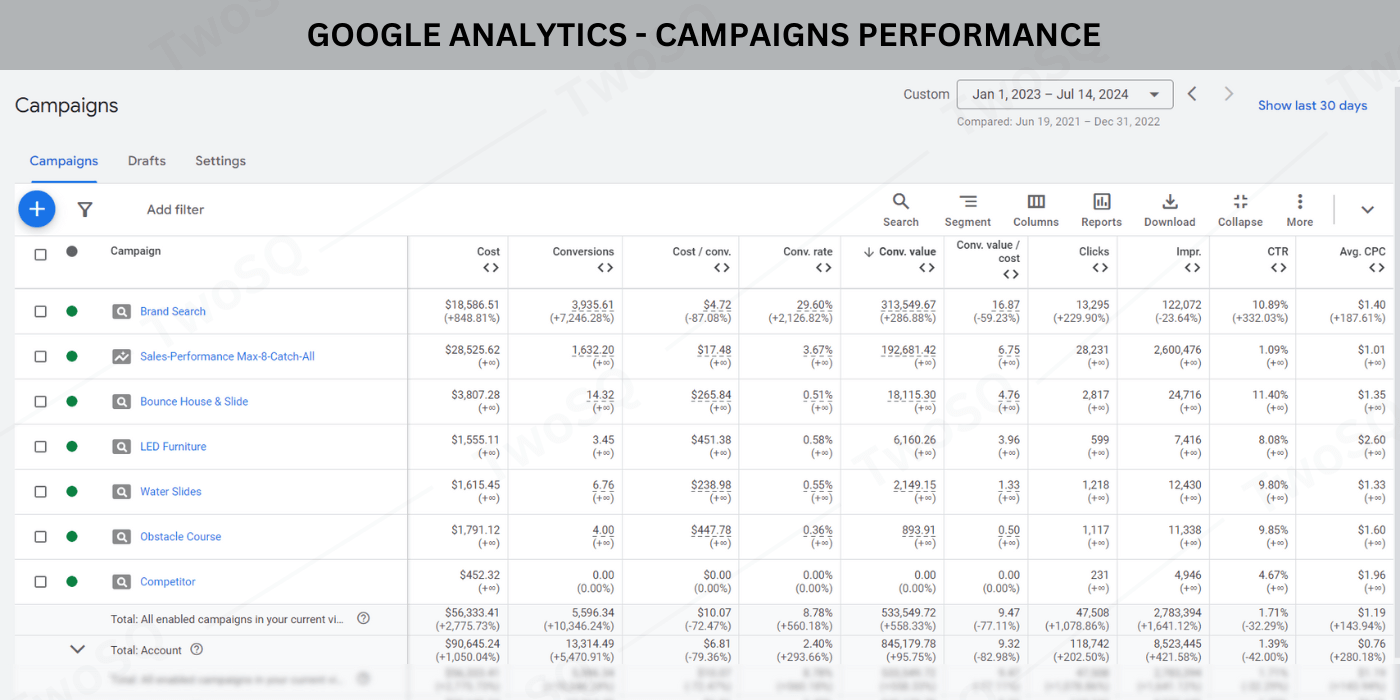Expand the toolbar chevron at far right
Viewport: 1400px width, 700px height.
tap(1367, 209)
